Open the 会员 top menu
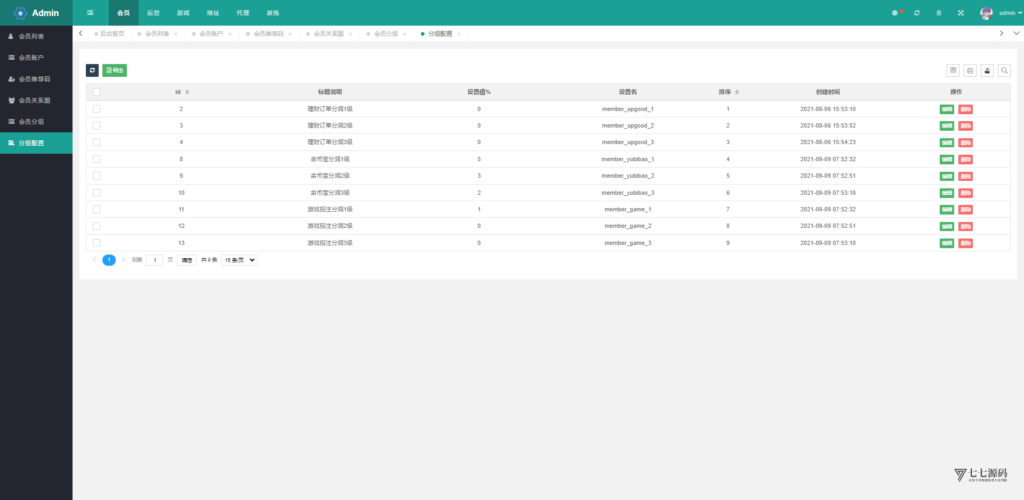Image resolution: width=1024 pixels, height=500 pixels. 123,13
